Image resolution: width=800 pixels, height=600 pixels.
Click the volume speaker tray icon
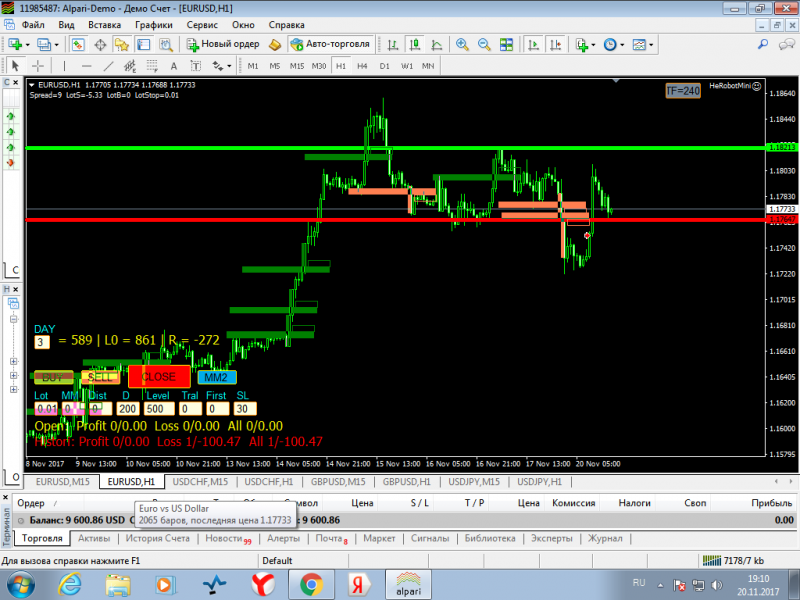717,585
